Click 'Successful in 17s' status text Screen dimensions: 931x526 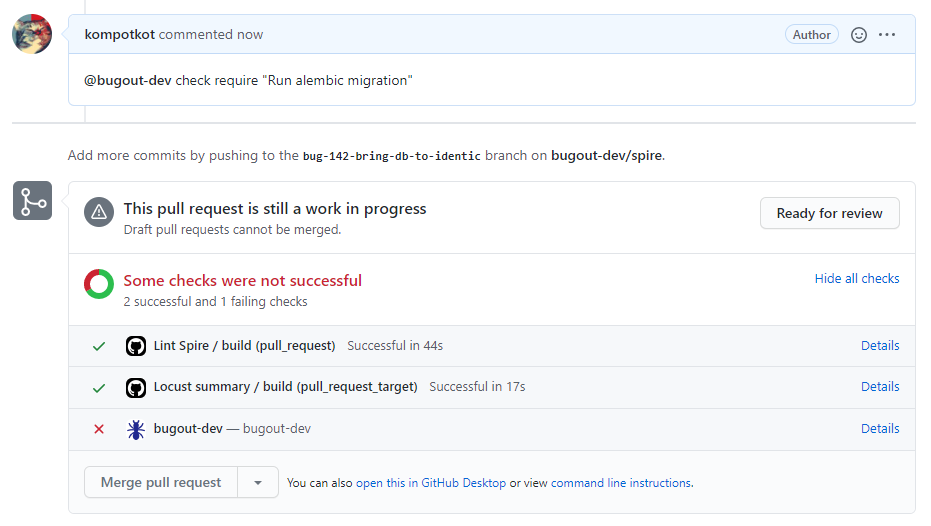tap(477, 386)
